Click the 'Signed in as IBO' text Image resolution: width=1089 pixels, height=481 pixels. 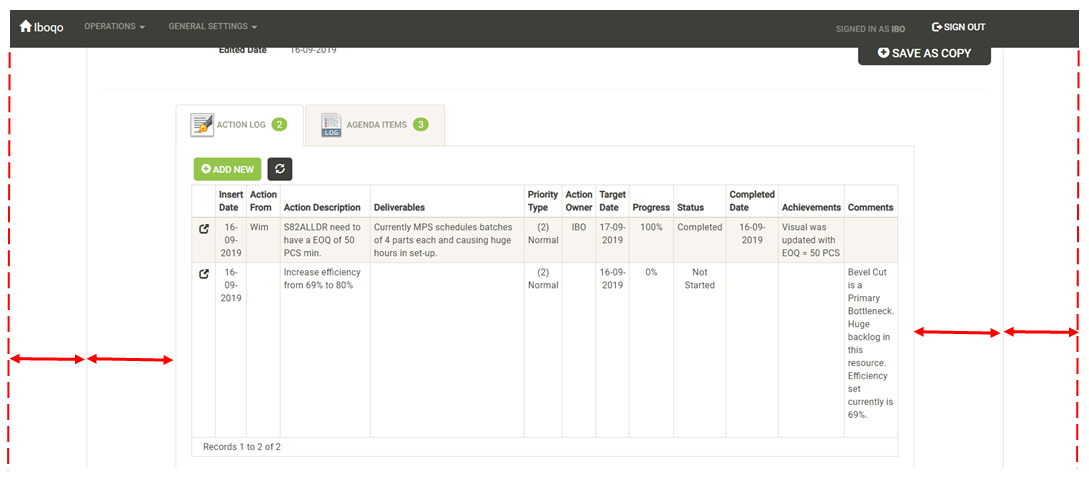pos(870,28)
